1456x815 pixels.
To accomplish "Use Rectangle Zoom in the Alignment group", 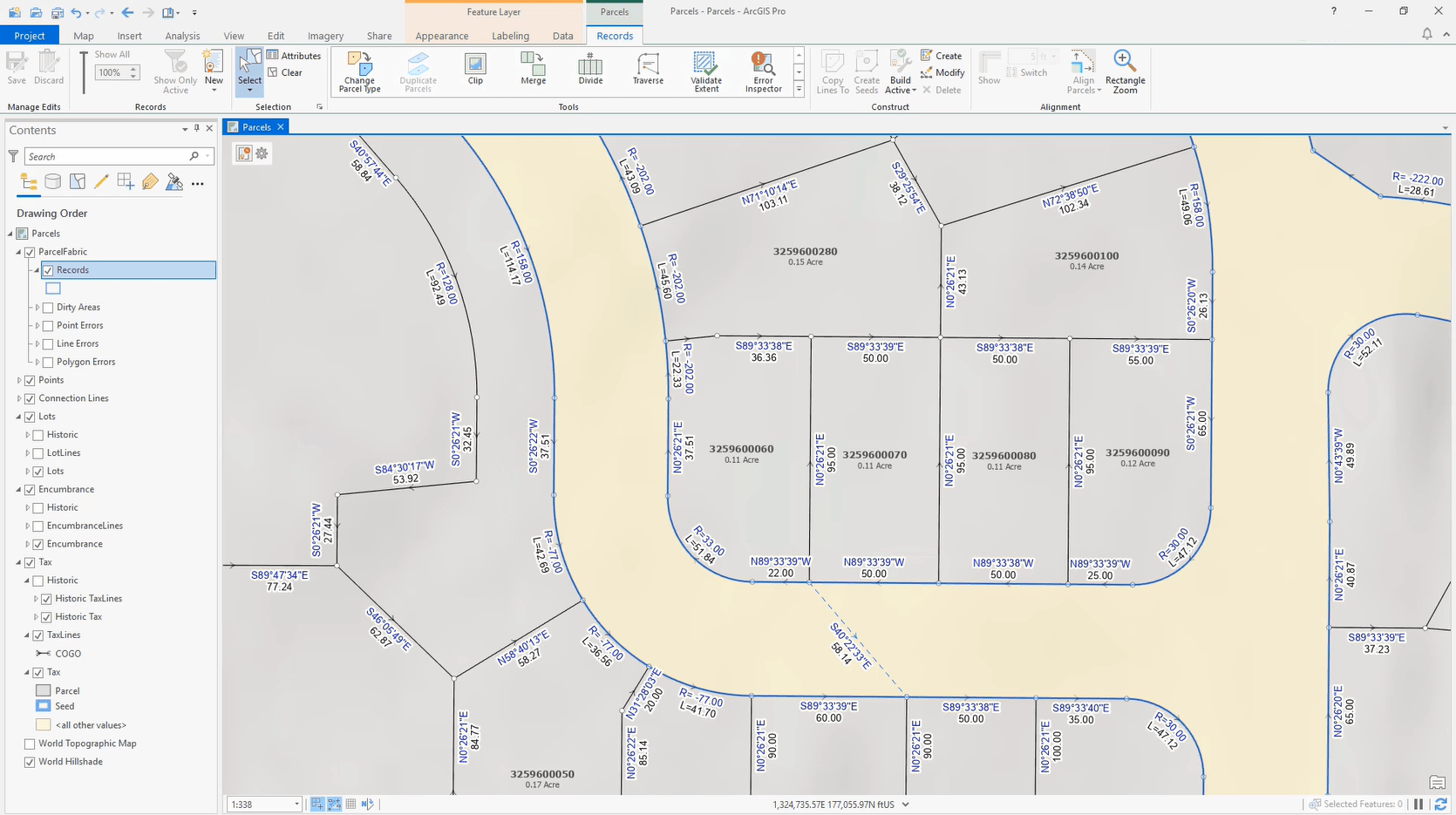I will click(1125, 70).
